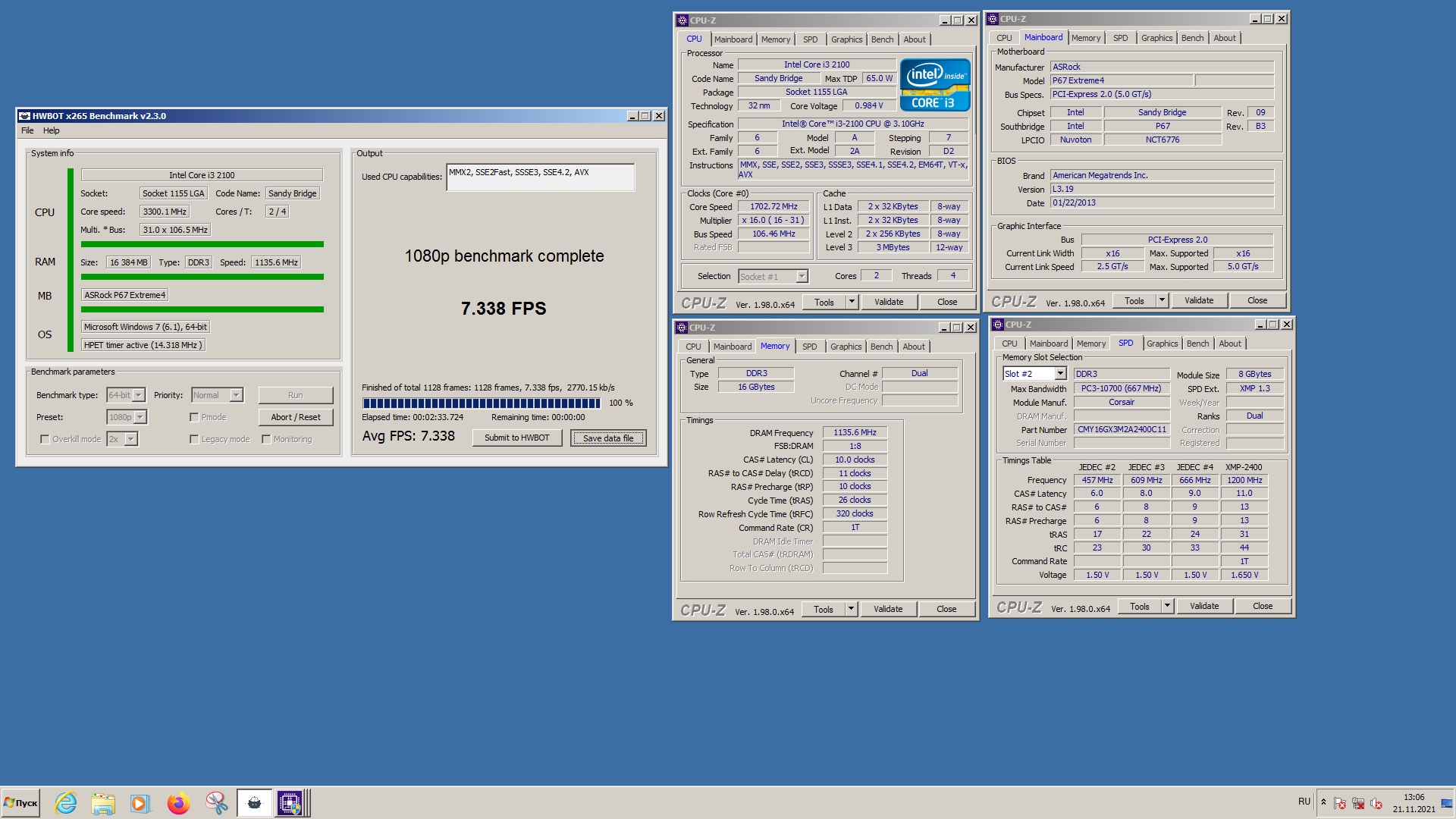Click title bar icon of CPU-Z SPD window
This screenshot has width=1456, height=819.
[x=997, y=325]
